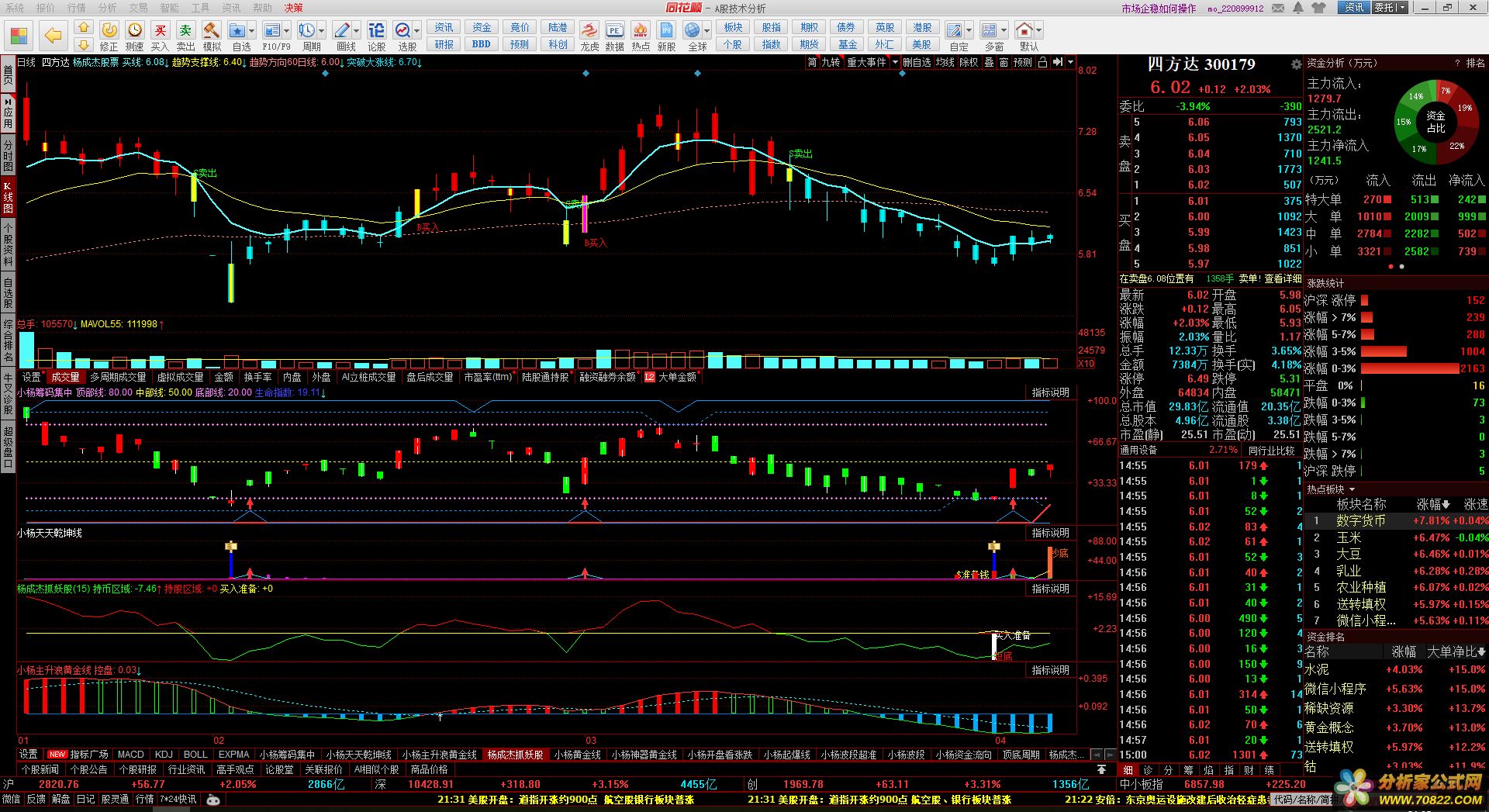Click the four-color home grid icon
This screenshot has height=812, width=1489.
(19, 36)
